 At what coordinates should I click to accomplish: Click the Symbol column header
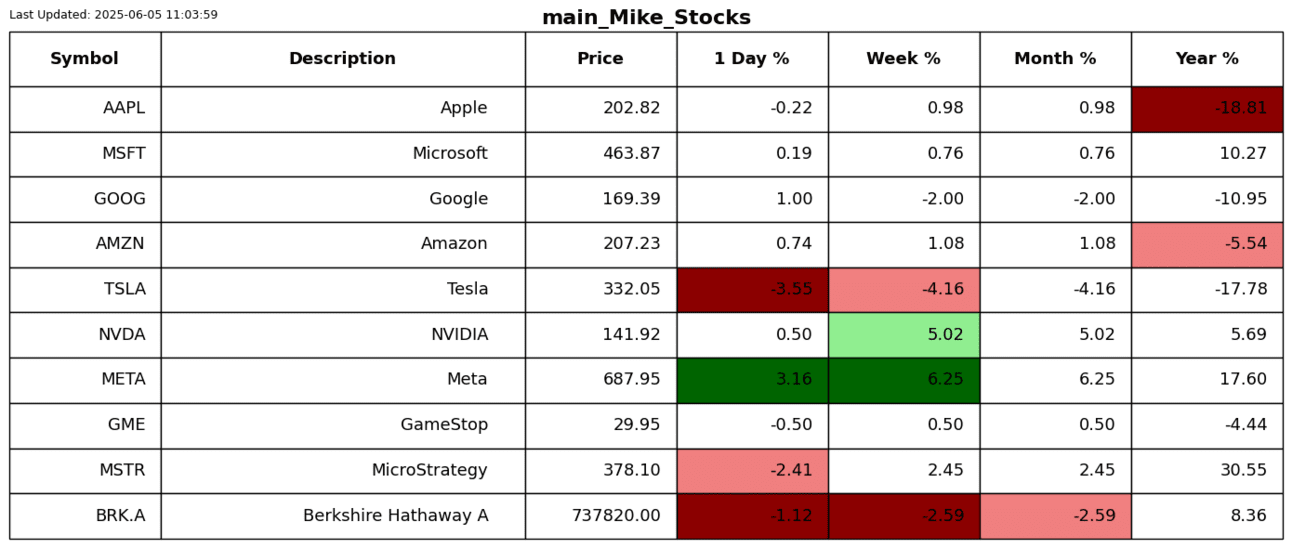coord(84,59)
